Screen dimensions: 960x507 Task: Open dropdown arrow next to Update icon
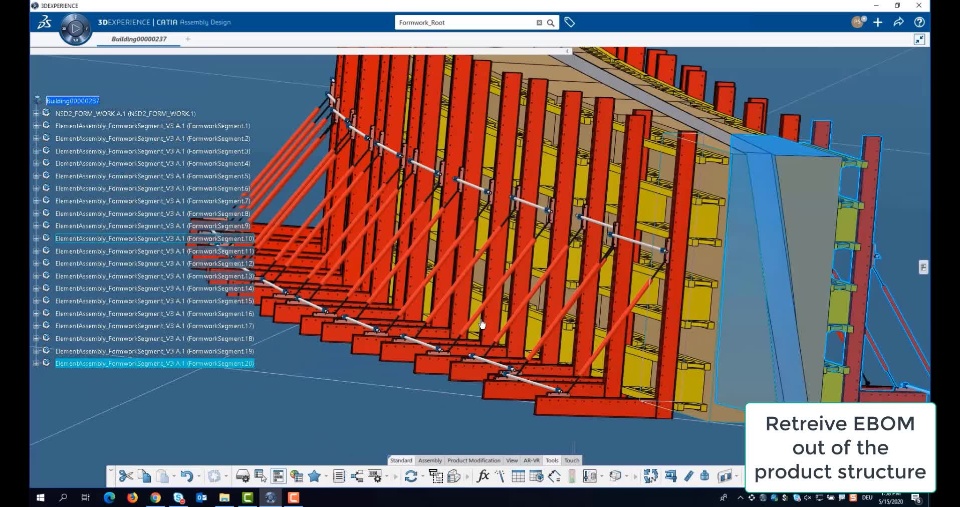(422, 476)
